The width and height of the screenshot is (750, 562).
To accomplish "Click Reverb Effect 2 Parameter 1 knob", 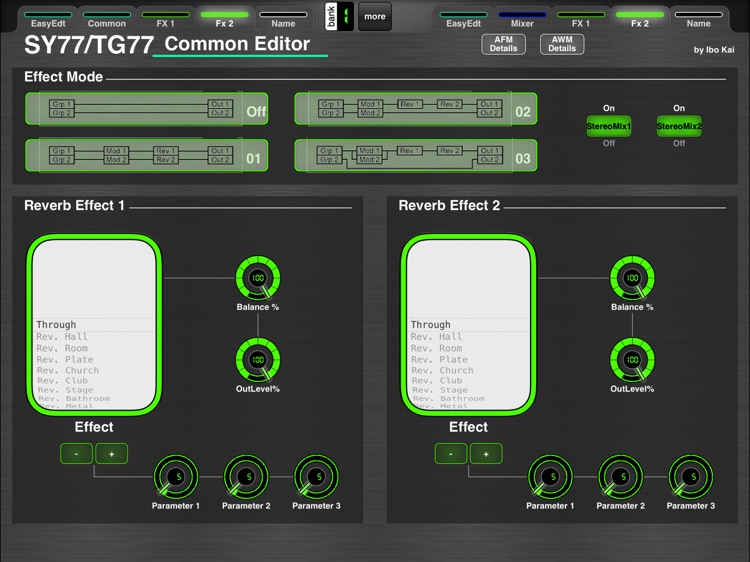I will (x=550, y=477).
